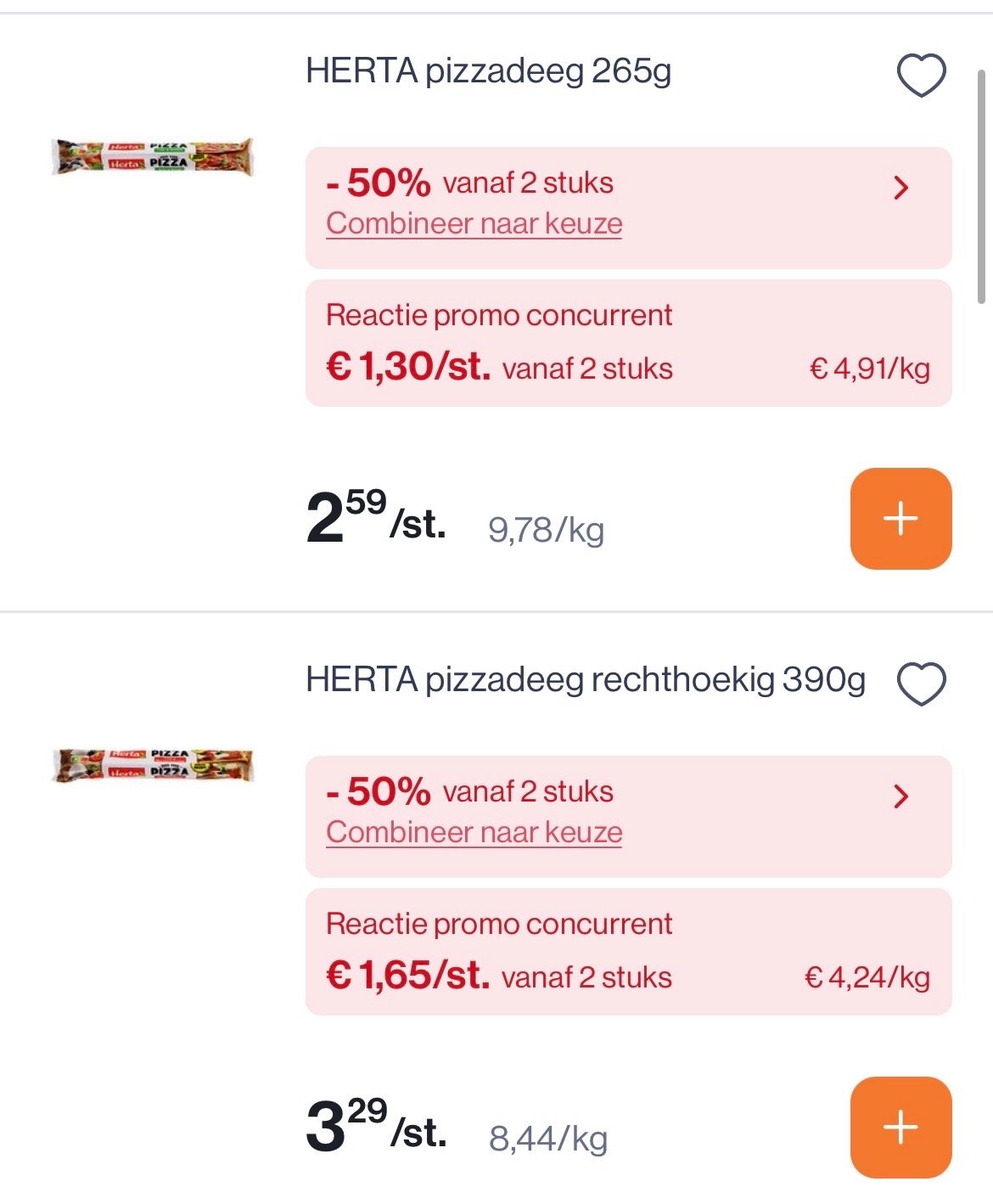Tap the HERTA pizzadeeg 265g title
993x1204 pixels.
point(488,71)
